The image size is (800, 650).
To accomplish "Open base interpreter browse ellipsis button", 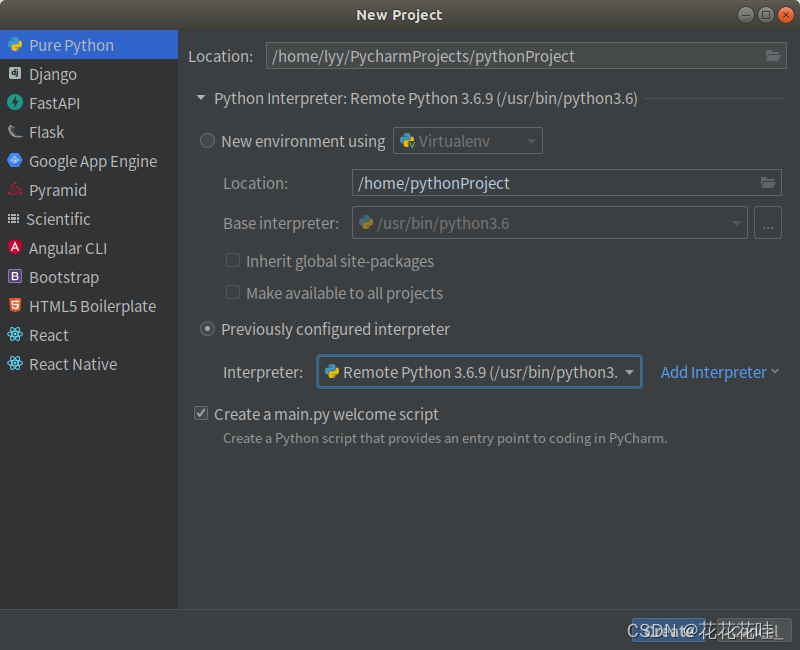I will point(768,223).
